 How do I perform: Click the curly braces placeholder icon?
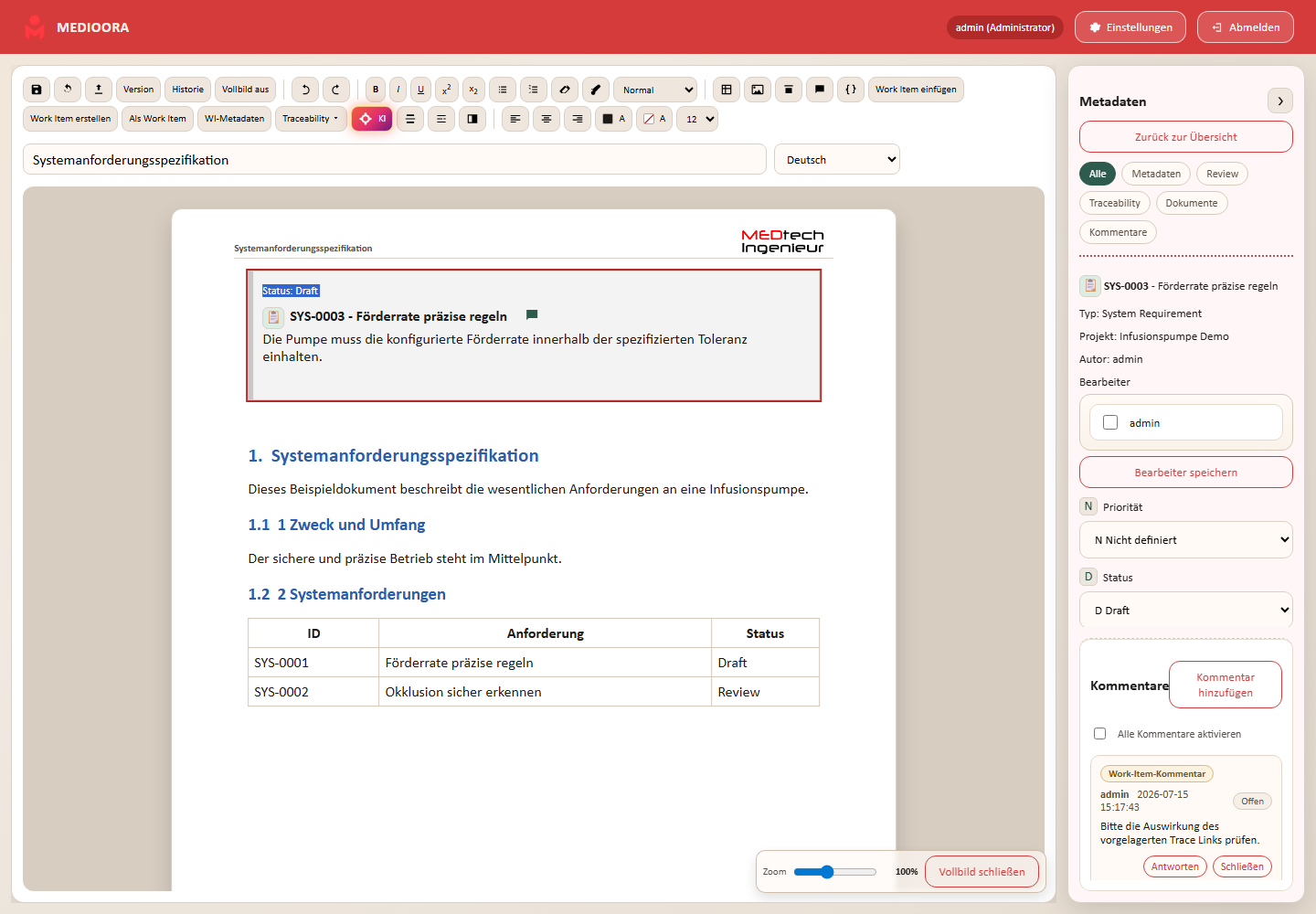pyautogui.click(x=851, y=90)
